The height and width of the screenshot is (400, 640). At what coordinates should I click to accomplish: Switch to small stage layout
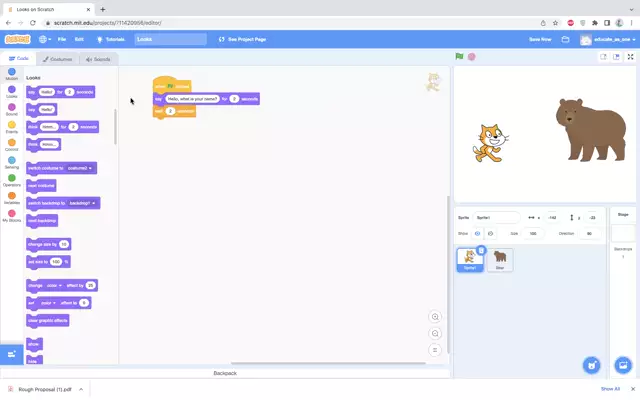[x=603, y=57]
